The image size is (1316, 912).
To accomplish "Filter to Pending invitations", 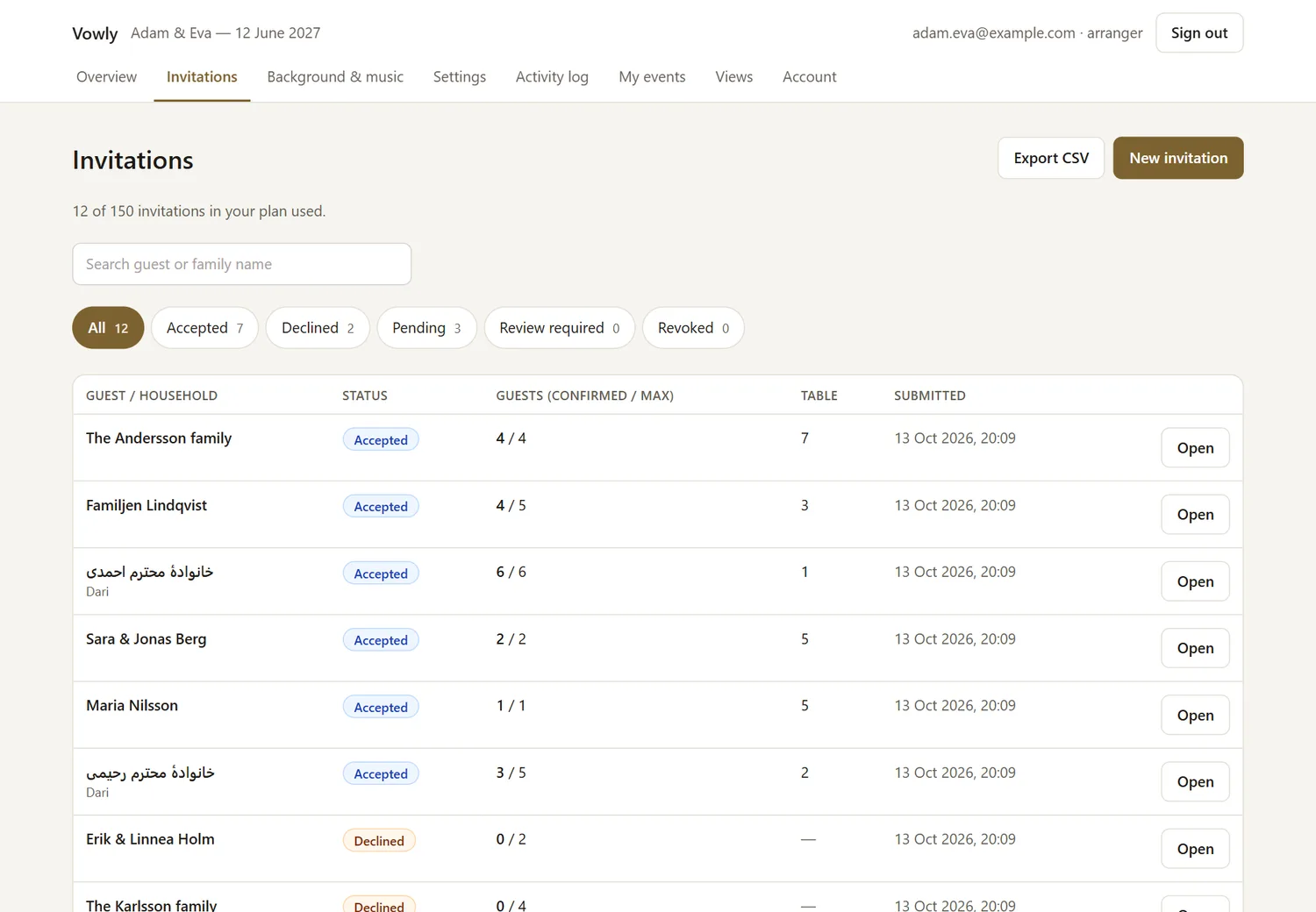I will coord(426,328).
